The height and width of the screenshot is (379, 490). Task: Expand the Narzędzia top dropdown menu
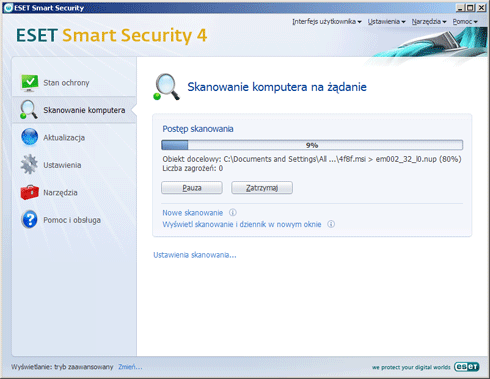click(429, 22)
